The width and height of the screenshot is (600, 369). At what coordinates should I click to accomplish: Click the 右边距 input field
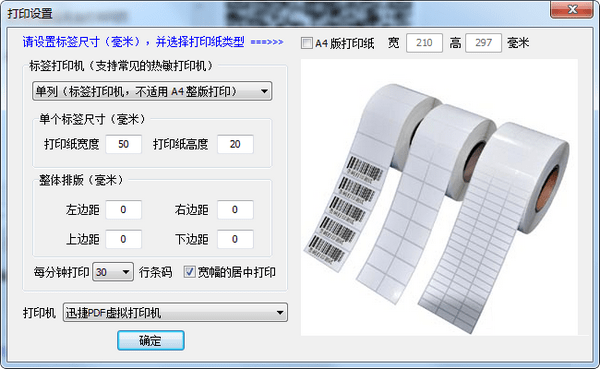click(235, 210)
